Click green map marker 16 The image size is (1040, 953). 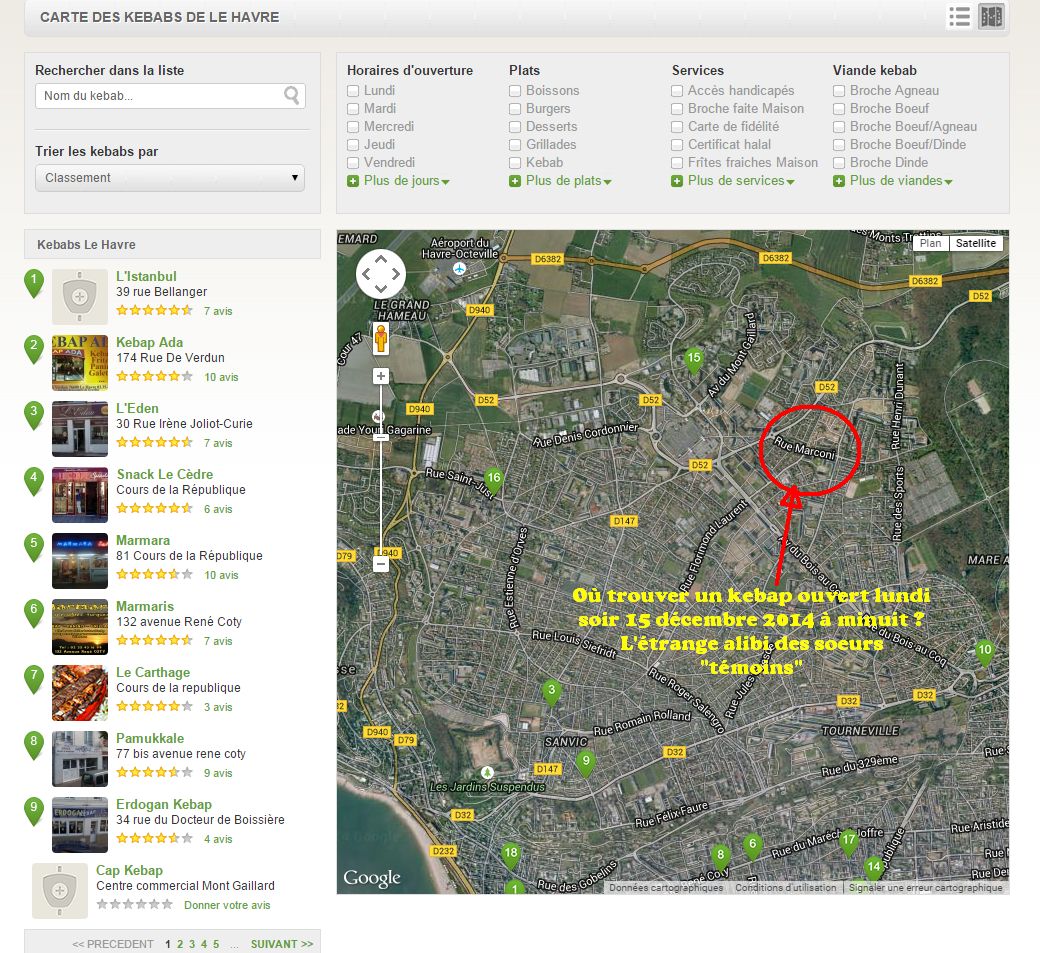(493, 480)
